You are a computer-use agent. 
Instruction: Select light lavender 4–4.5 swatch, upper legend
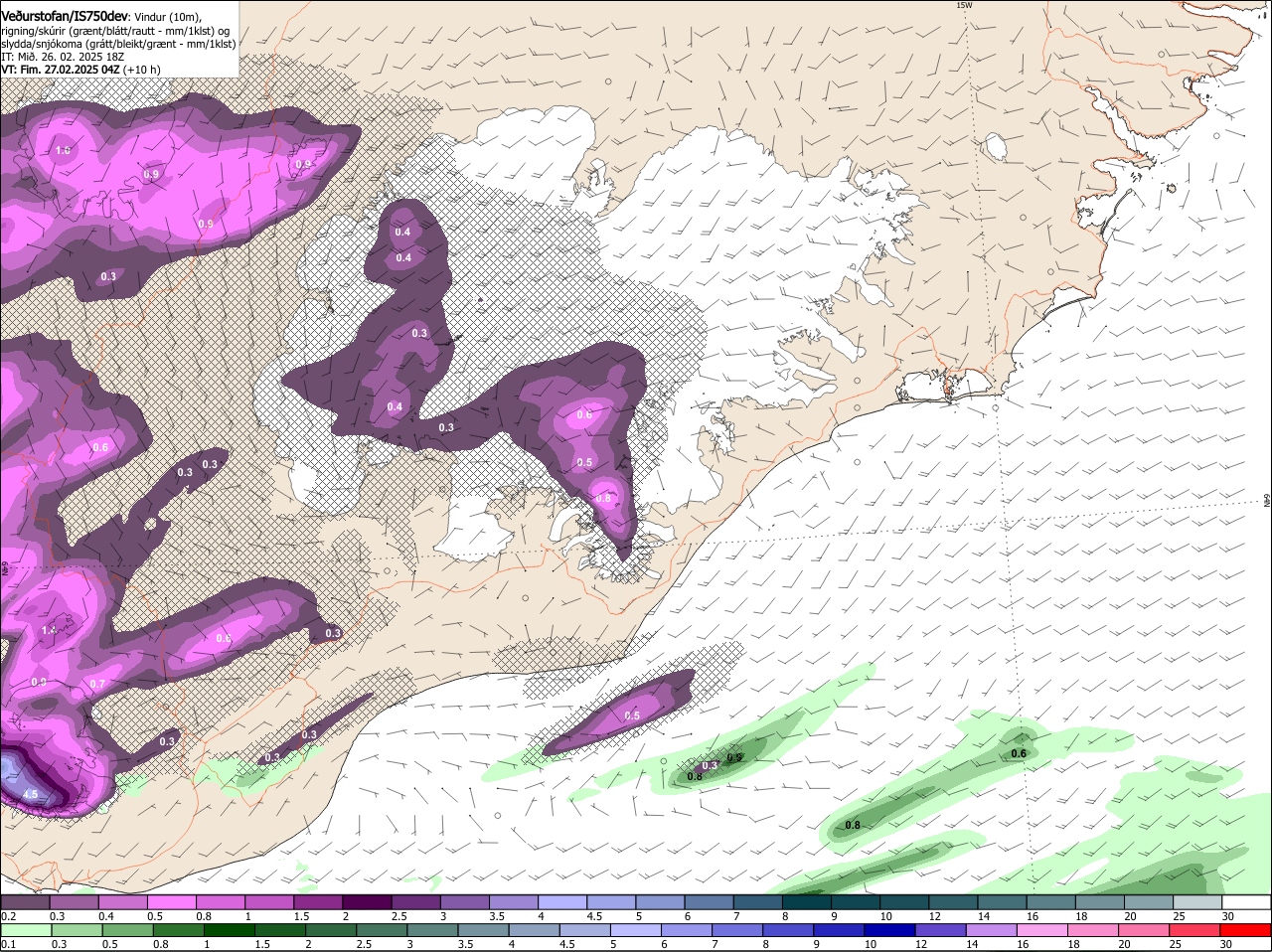563,902
